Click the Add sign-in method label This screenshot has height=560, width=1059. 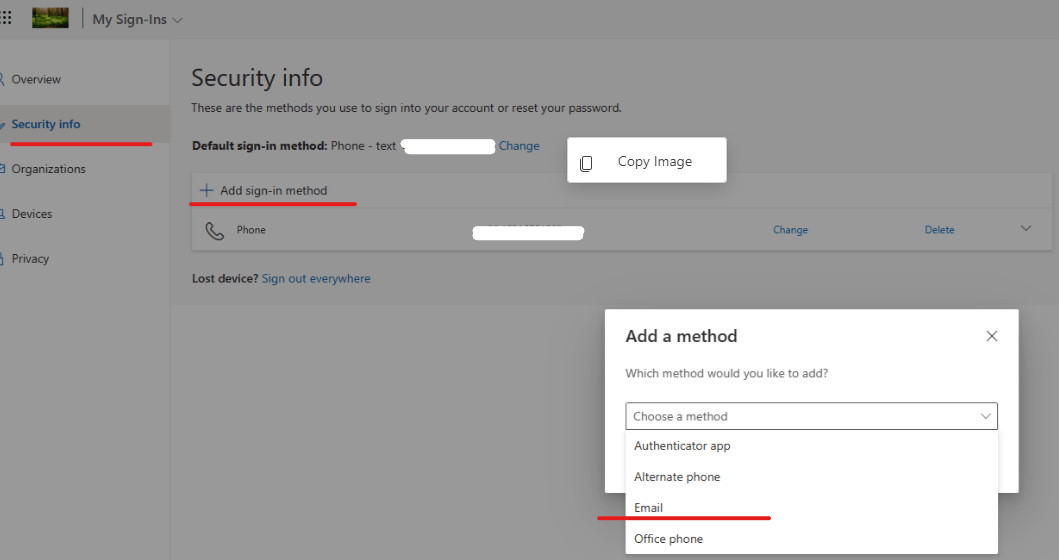tap(274, 190)
